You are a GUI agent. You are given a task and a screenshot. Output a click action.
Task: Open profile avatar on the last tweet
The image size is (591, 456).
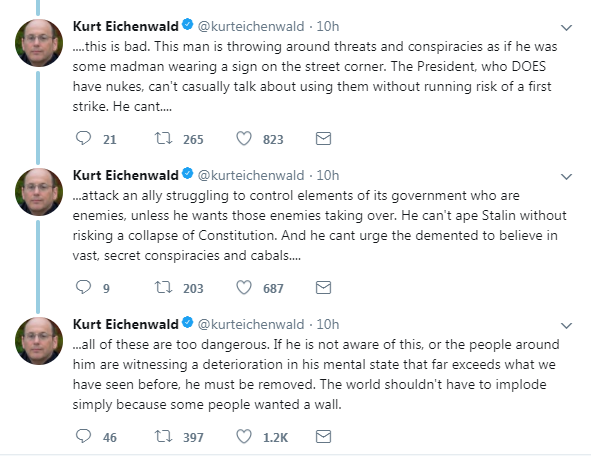[39, 341]
